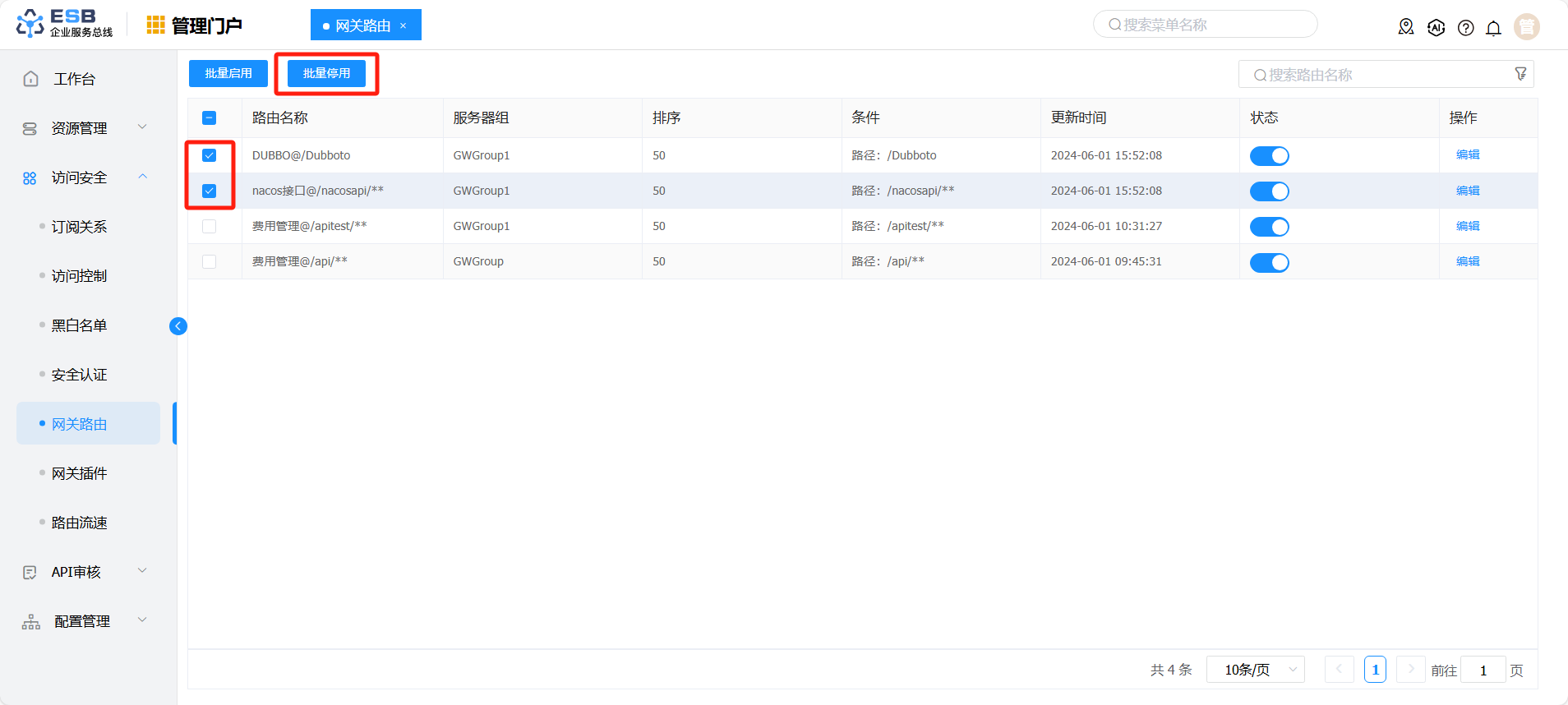
Task: Open the user avatar menu
Action: pos(1526,27)
